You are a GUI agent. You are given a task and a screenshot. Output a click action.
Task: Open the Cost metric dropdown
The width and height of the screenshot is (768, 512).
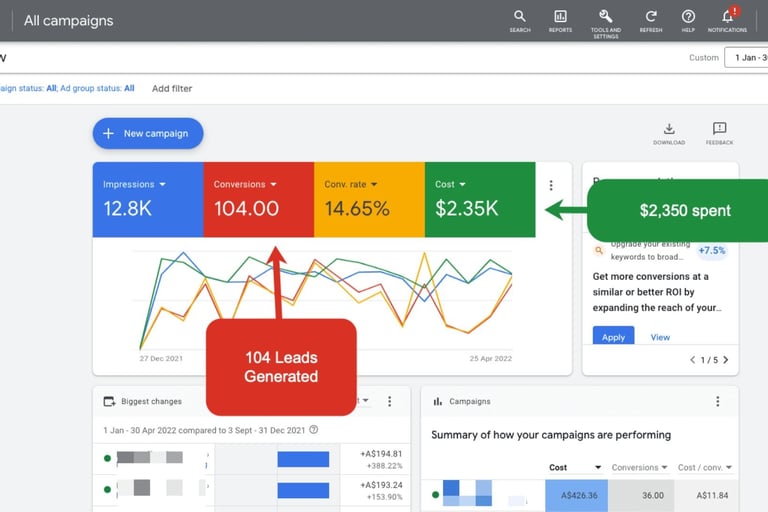(462, 185)
